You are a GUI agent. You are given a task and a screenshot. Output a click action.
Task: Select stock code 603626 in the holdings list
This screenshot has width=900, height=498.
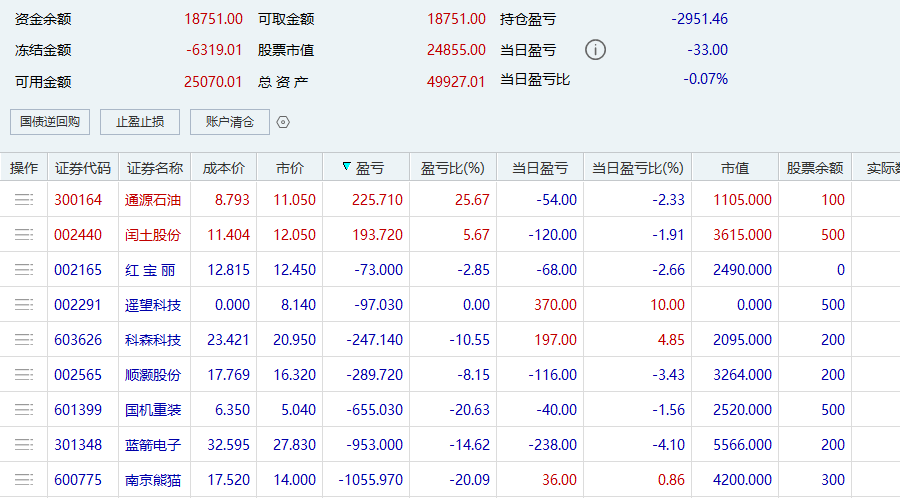[78, 340]
